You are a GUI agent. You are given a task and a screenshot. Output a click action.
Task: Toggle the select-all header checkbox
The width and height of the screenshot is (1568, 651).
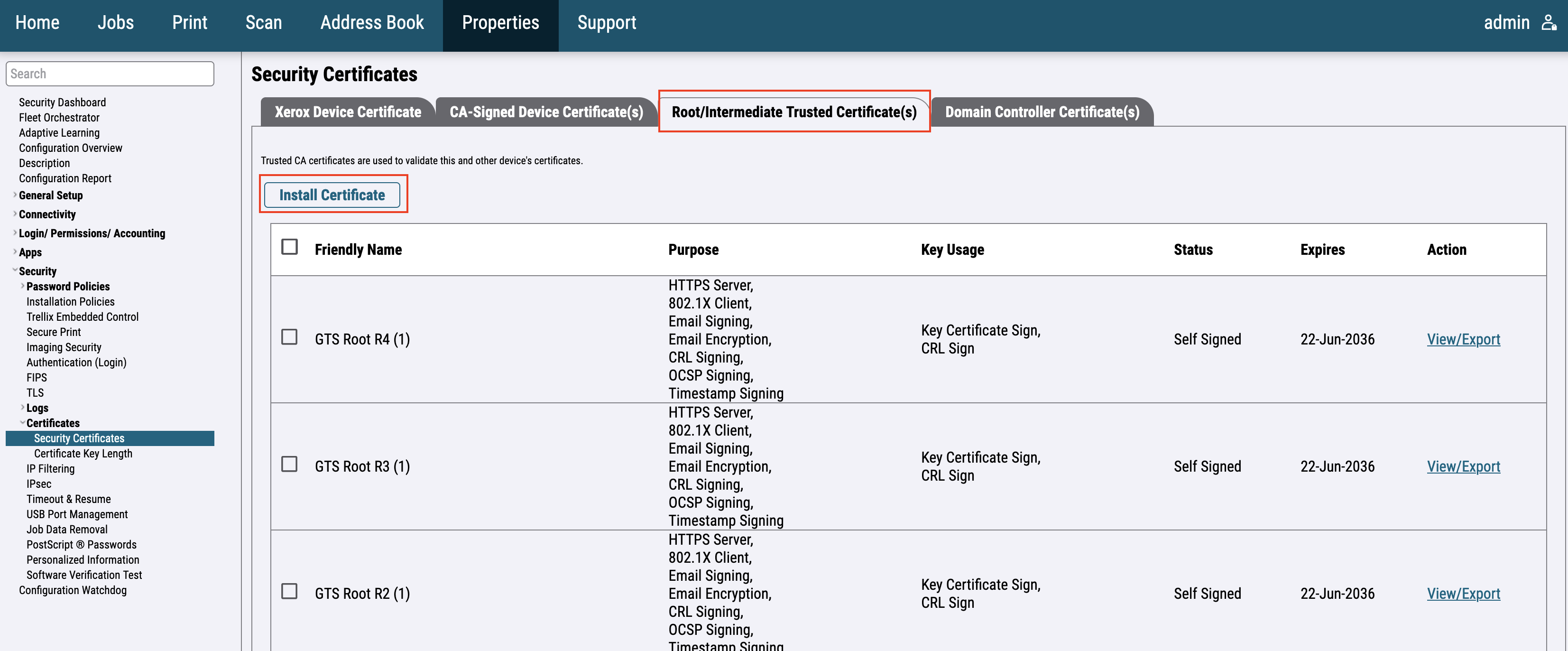(289, 247)
